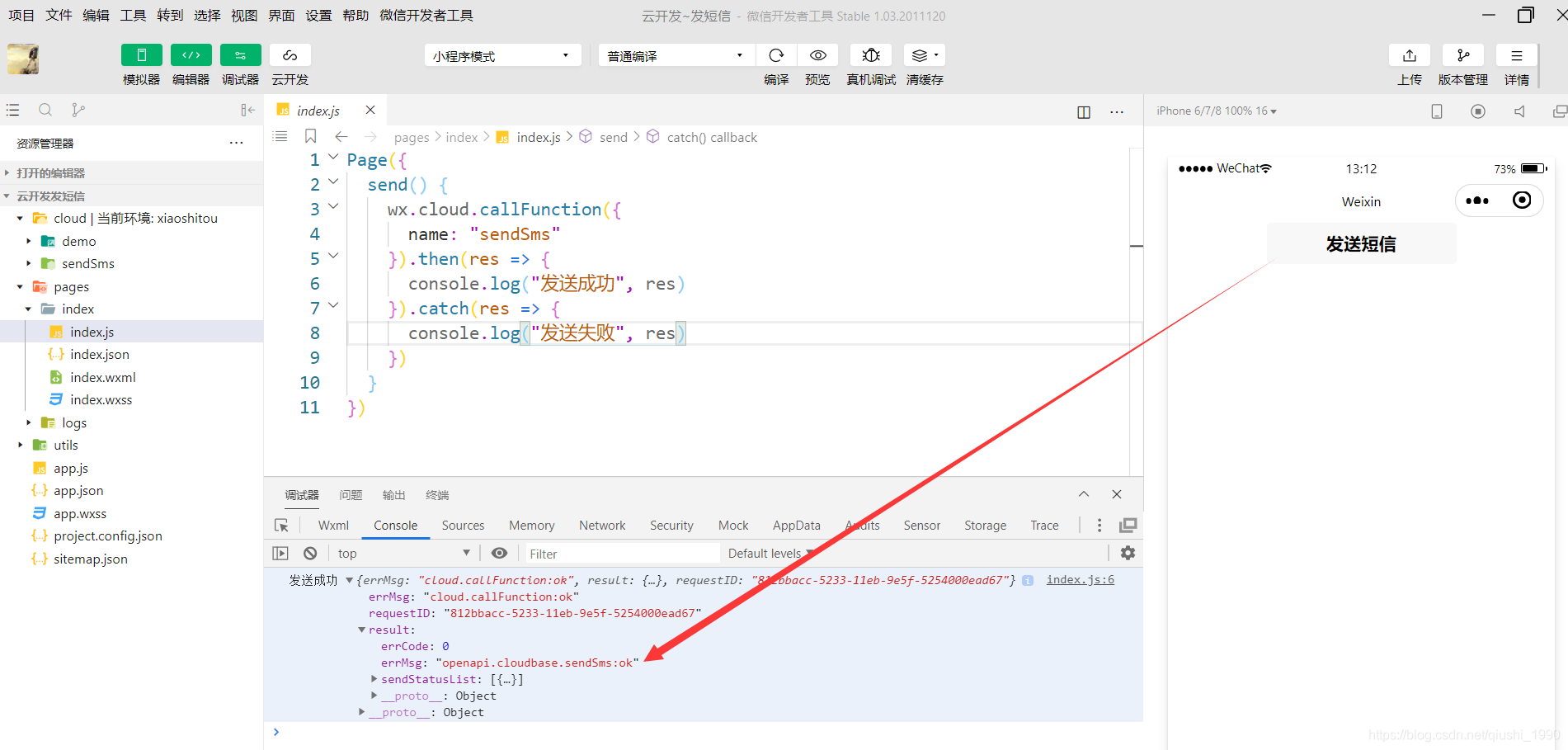This screenshot has height=750, width=1568.
Task: Open the 文件 menu
Action: tap(59, 15)
